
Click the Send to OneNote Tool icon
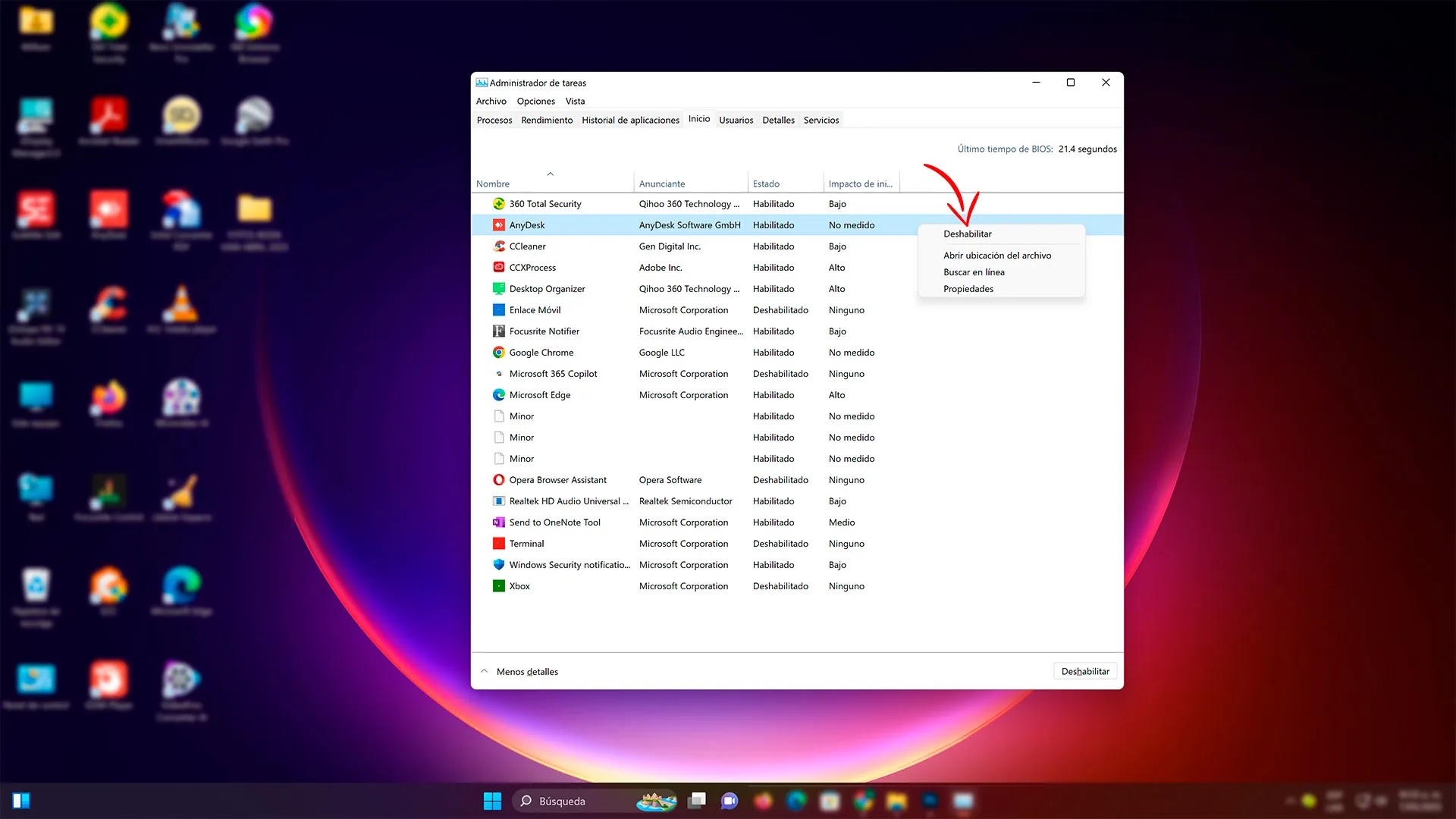[498, 522]
